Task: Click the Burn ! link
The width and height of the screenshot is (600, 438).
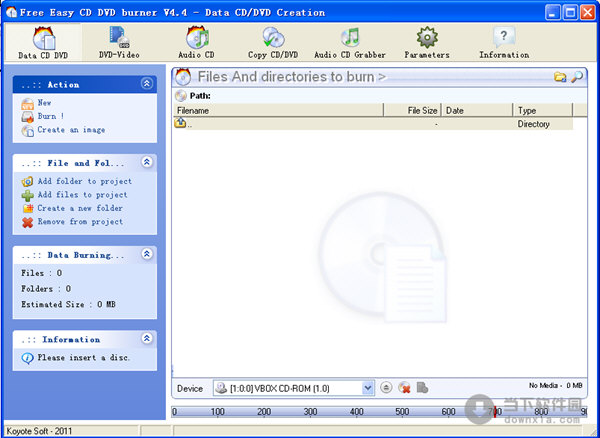Action: click(51, 116)
